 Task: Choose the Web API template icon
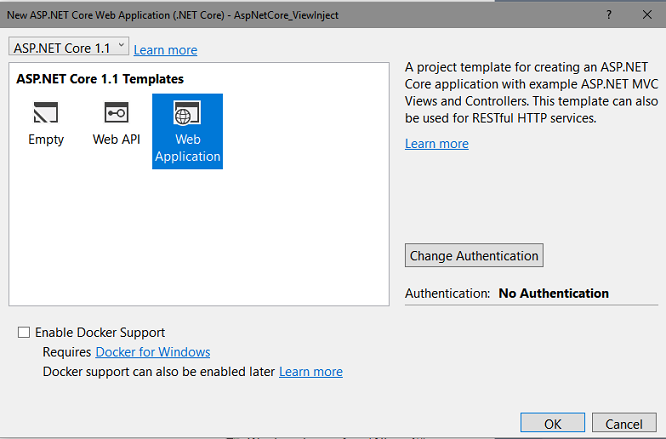coord(116,113)
